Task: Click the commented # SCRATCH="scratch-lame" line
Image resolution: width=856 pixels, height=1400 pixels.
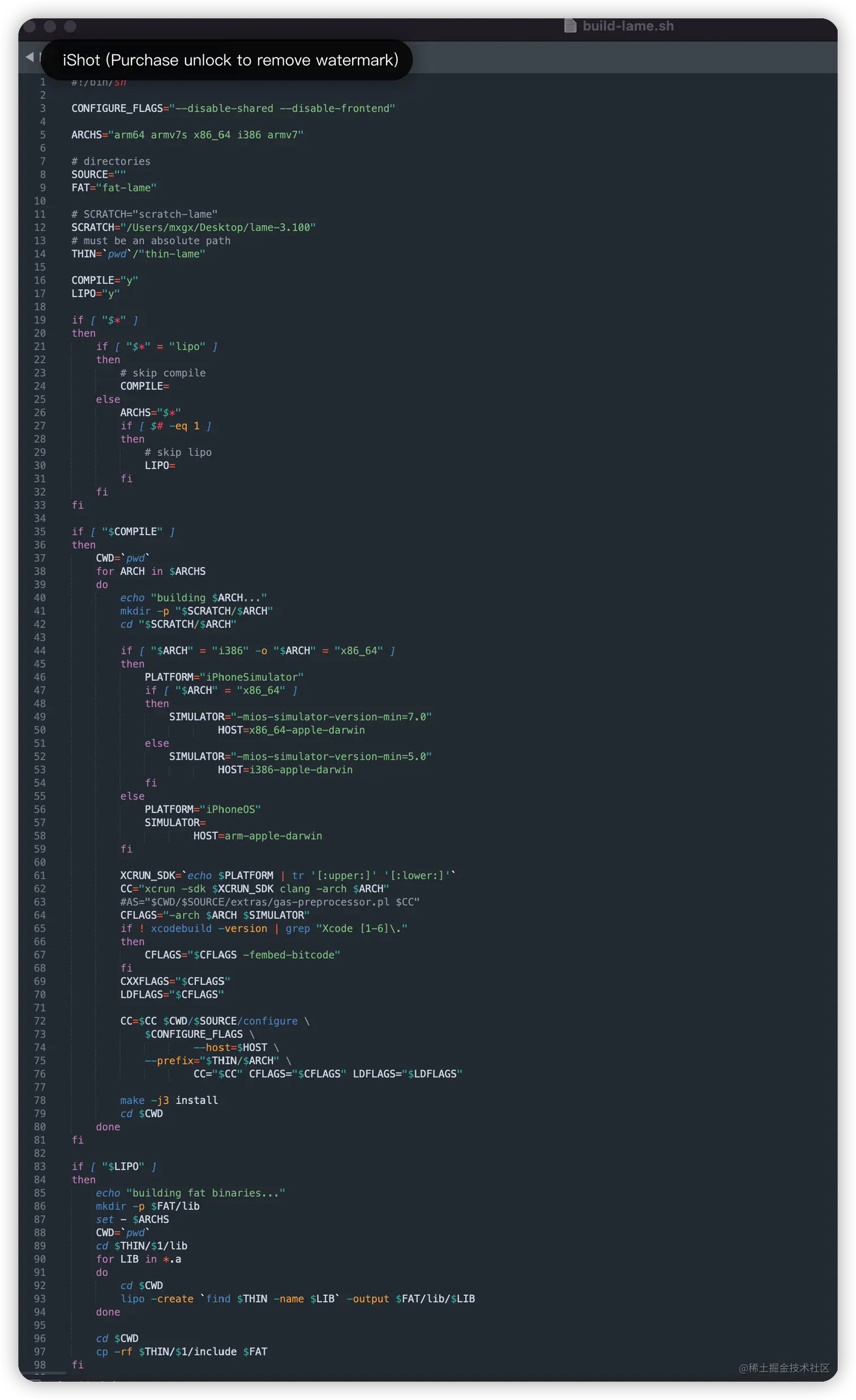Action: tap(144, 214)
